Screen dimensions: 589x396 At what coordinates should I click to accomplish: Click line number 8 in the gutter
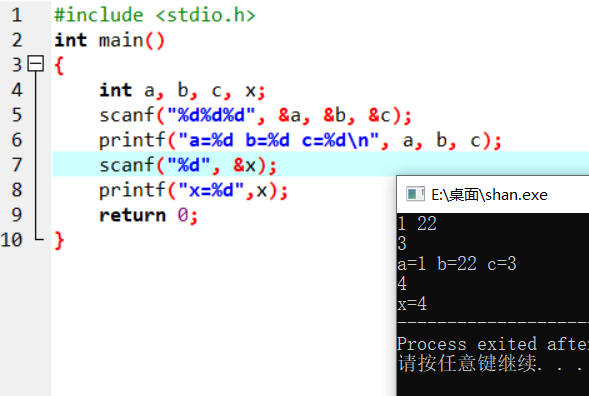tap(17, 190)
